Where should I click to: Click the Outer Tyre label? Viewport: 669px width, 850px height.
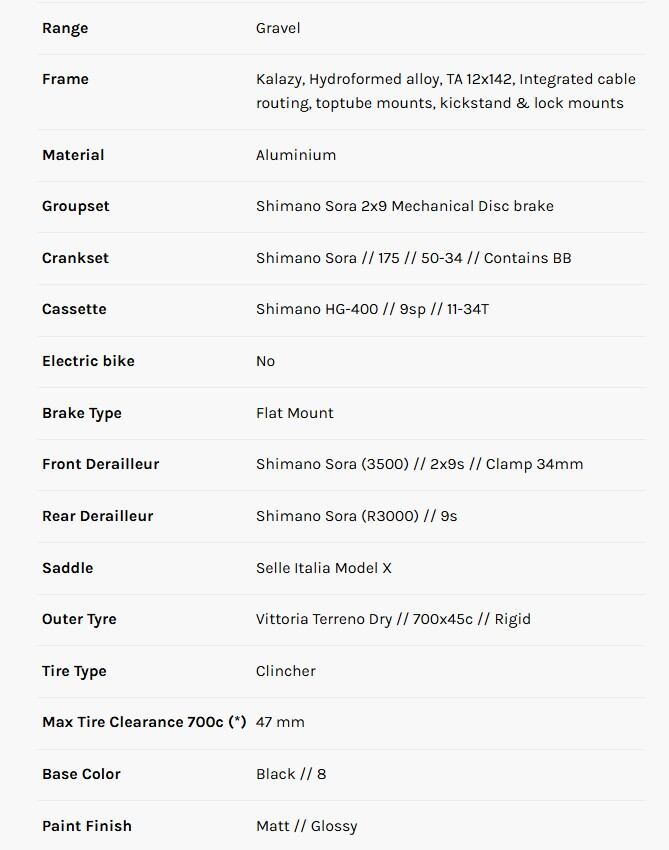point(79,619)
